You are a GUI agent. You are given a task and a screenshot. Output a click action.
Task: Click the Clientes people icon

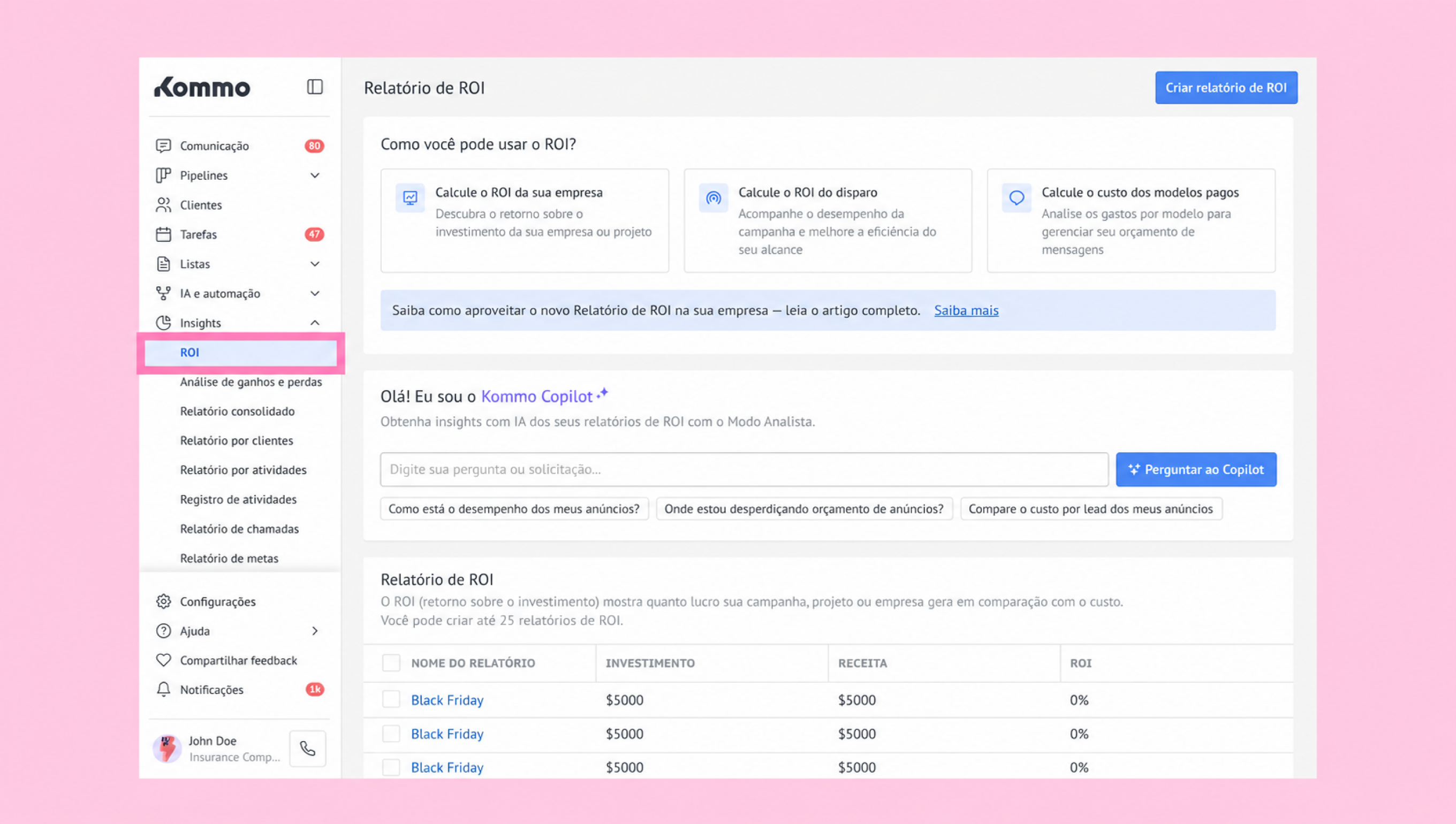(163, 205)
